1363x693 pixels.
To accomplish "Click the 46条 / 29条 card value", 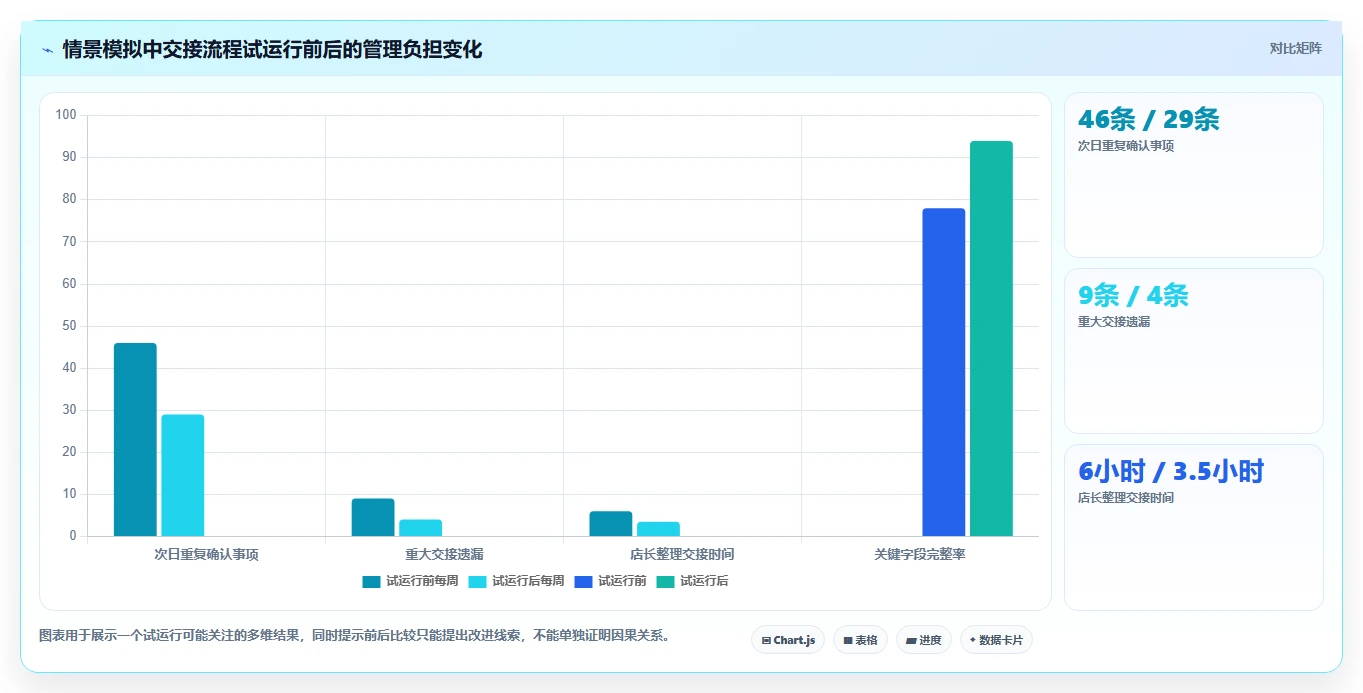I will (x=1148, y=120).
